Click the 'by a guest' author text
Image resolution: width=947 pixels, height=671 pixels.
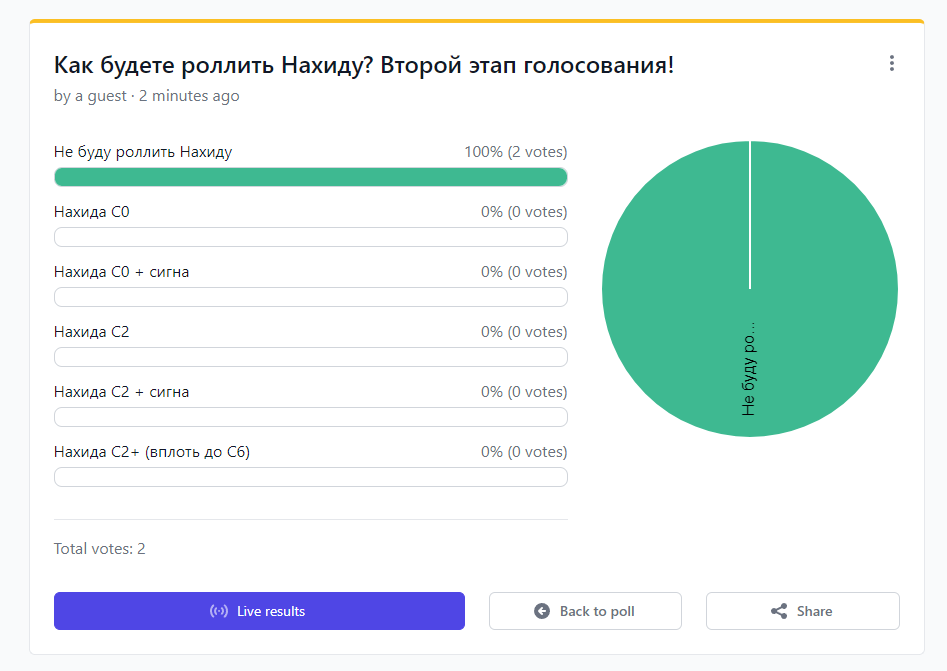(90, 96)
